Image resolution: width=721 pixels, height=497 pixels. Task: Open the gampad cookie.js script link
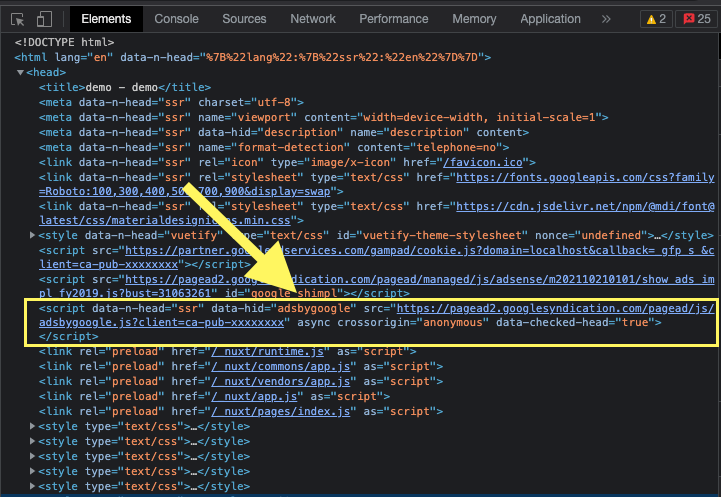(x=419, y=251)
